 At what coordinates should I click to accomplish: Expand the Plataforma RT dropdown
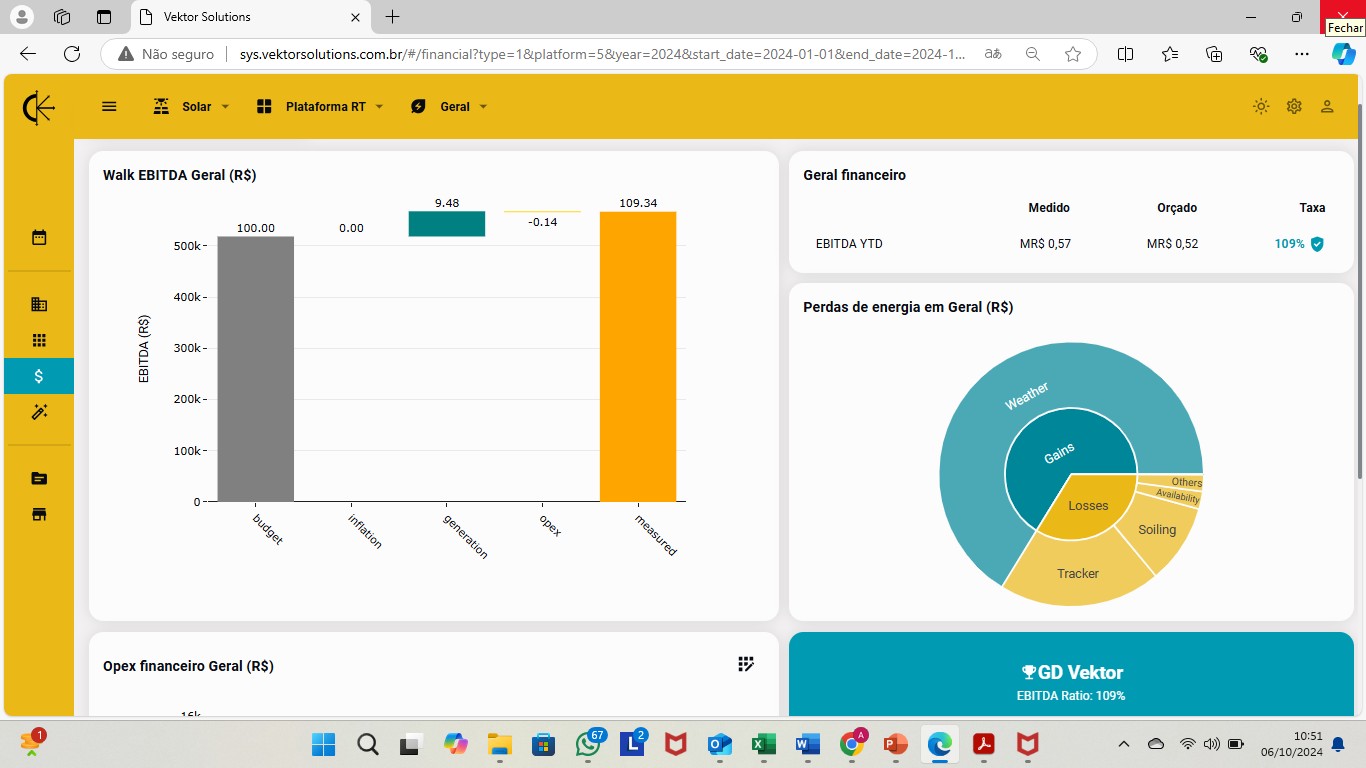320,106
